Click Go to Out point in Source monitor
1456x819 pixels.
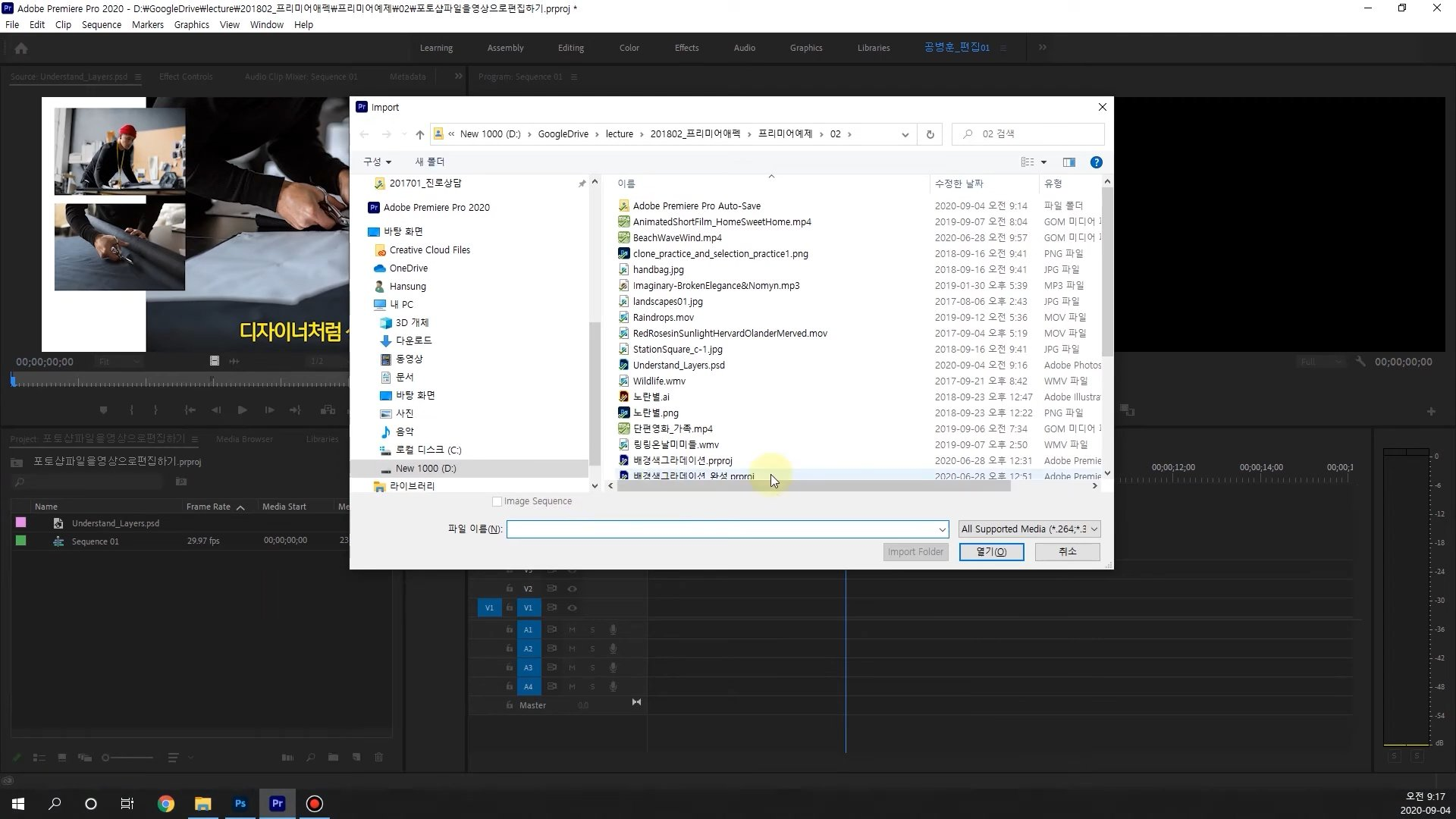coord(295,410)
